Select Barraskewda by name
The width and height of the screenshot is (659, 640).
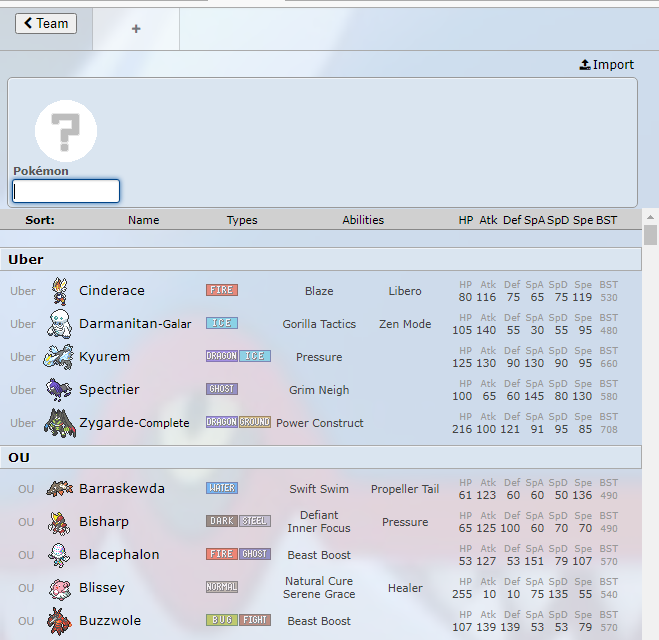122,489
